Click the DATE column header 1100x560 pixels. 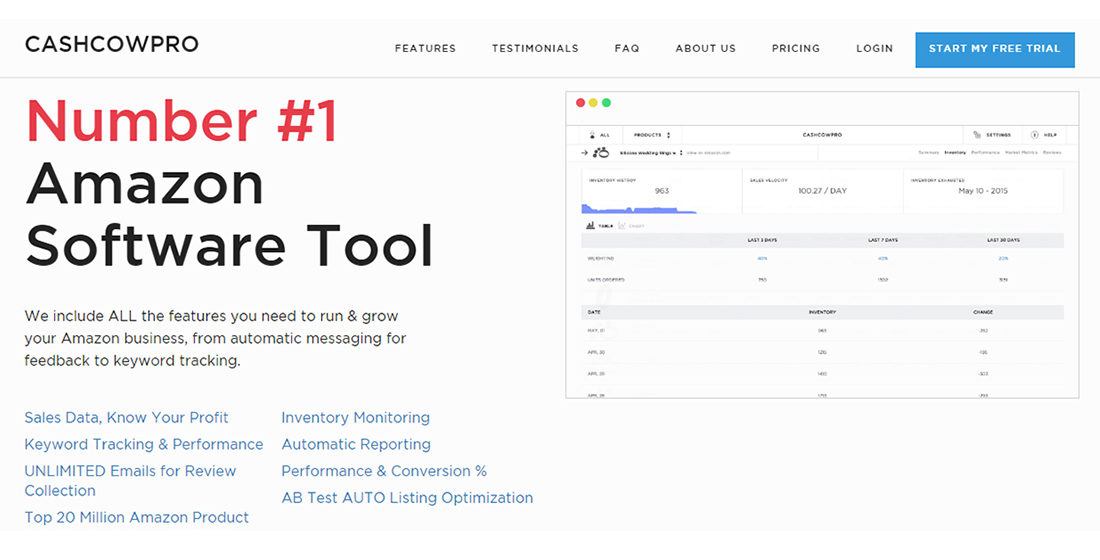pyautogui.click(x=594, y=312)
